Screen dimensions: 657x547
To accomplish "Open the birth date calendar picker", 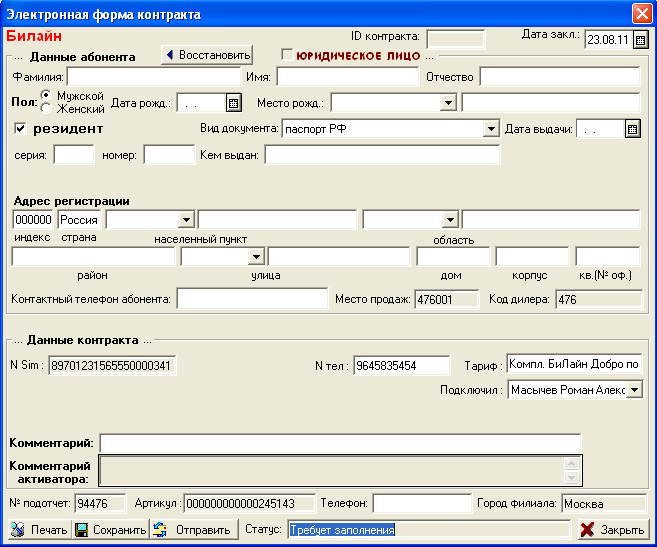I will click(x=234, y=103).
